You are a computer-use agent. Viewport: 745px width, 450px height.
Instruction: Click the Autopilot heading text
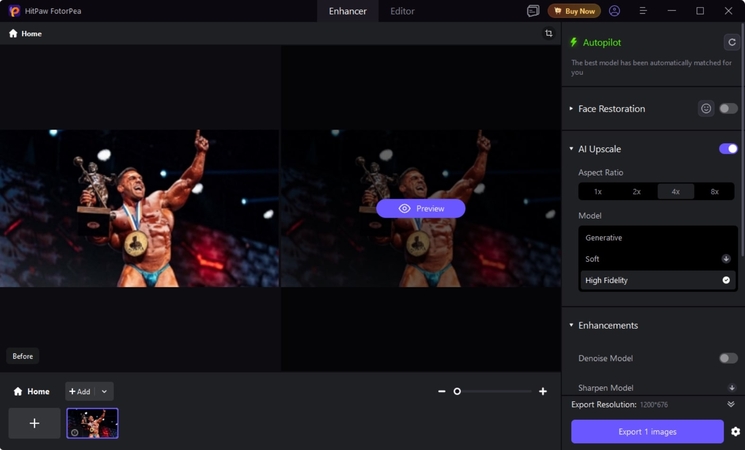click(x=602, y=42)
